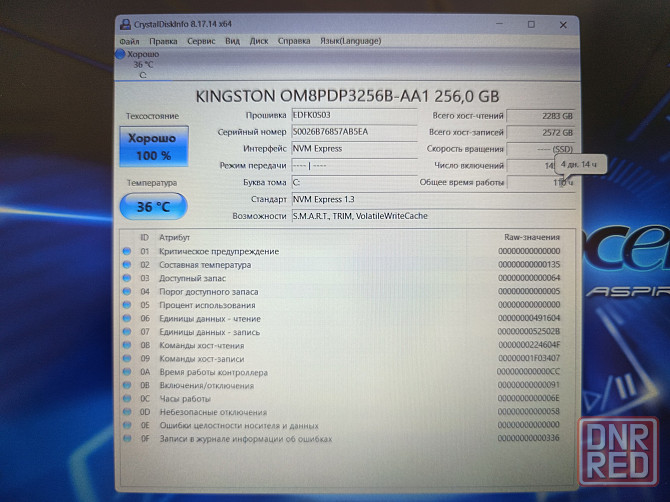Open the Язык(Language) menu

click(x=350, y=41)
